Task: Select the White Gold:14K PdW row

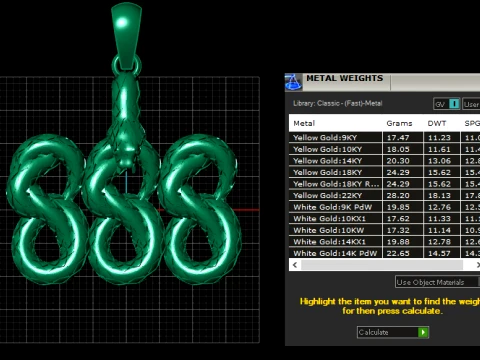Action: pyautogui.click(x=384, y=253)
